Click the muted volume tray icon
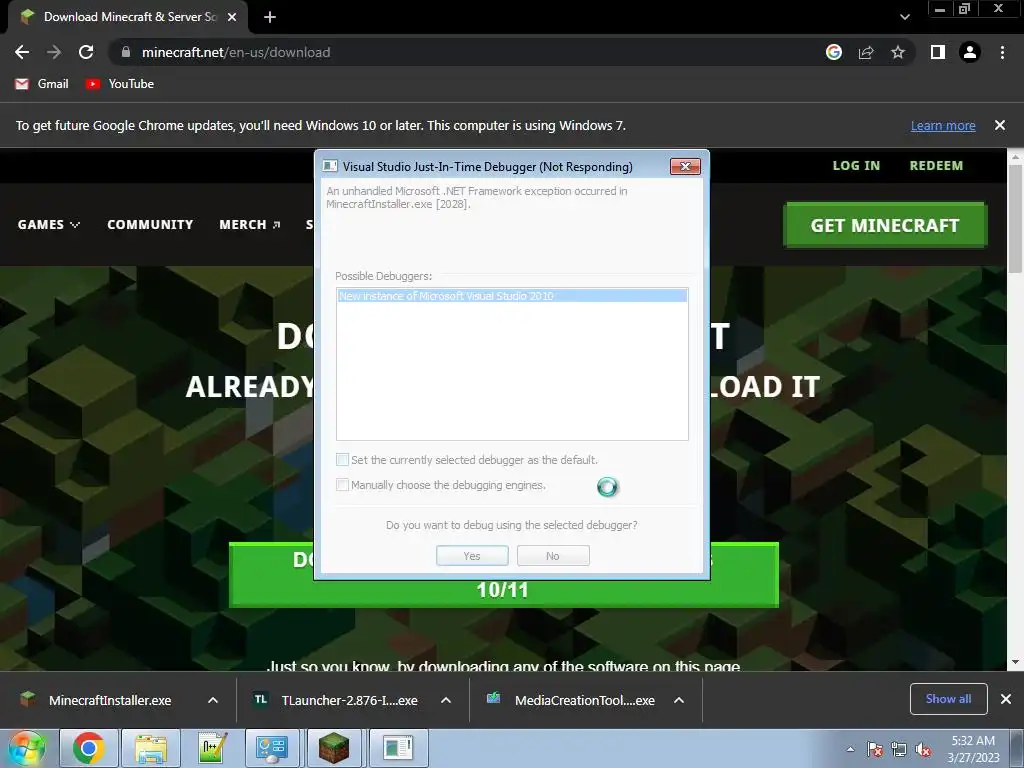Viewport: 1024px width, 768px height. click(x=923, y=749)
